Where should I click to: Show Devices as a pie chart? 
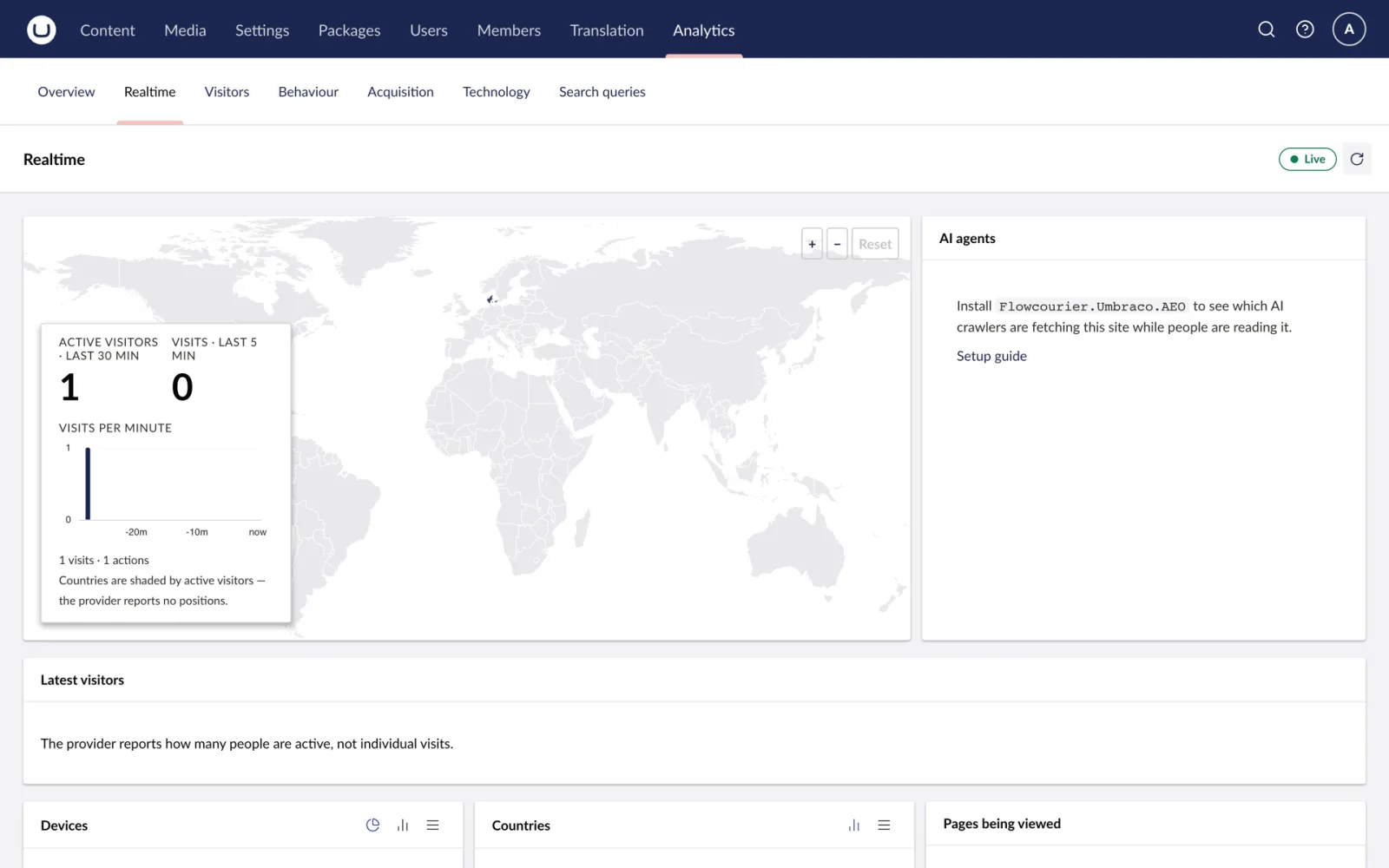[372, 825]
